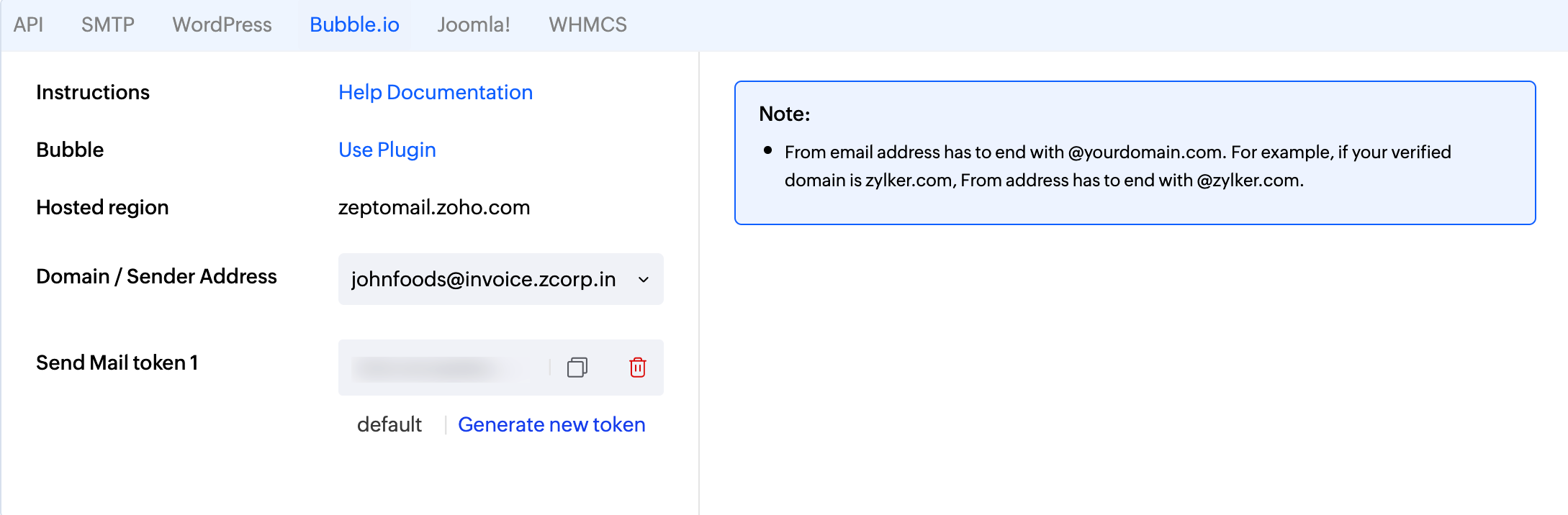Delete Send Mail token 1
The height and width of the screenshot is (515, 1568).
pos(638,368)
